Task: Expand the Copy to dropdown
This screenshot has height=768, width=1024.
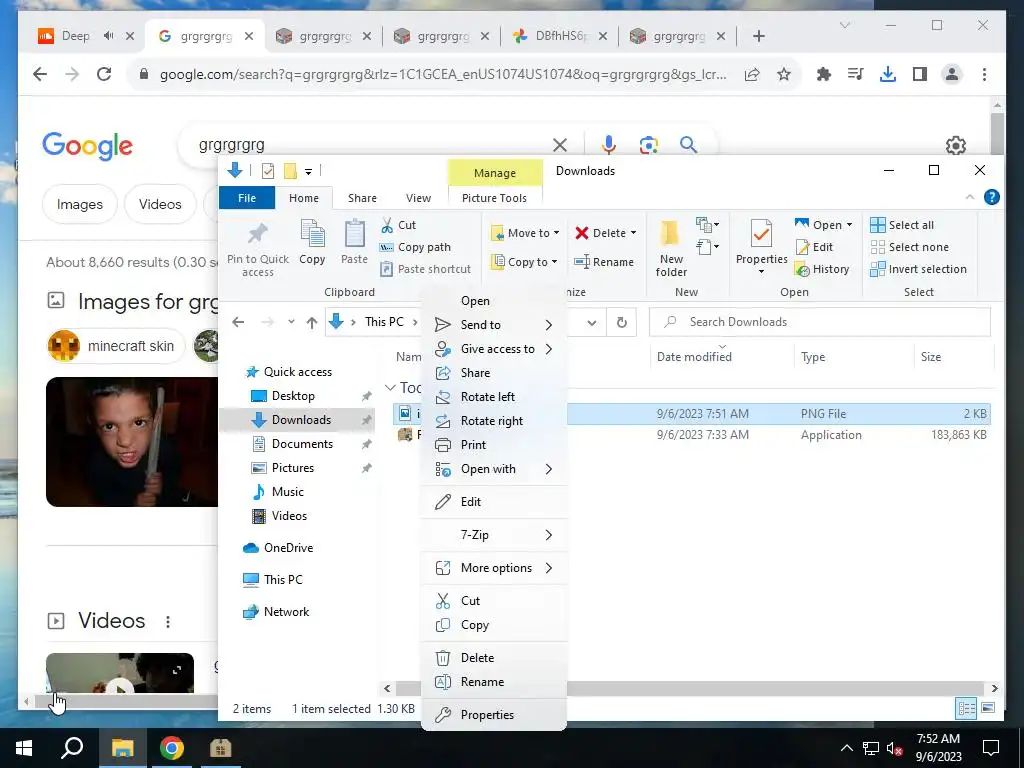Action: click(x=554, y=262)
